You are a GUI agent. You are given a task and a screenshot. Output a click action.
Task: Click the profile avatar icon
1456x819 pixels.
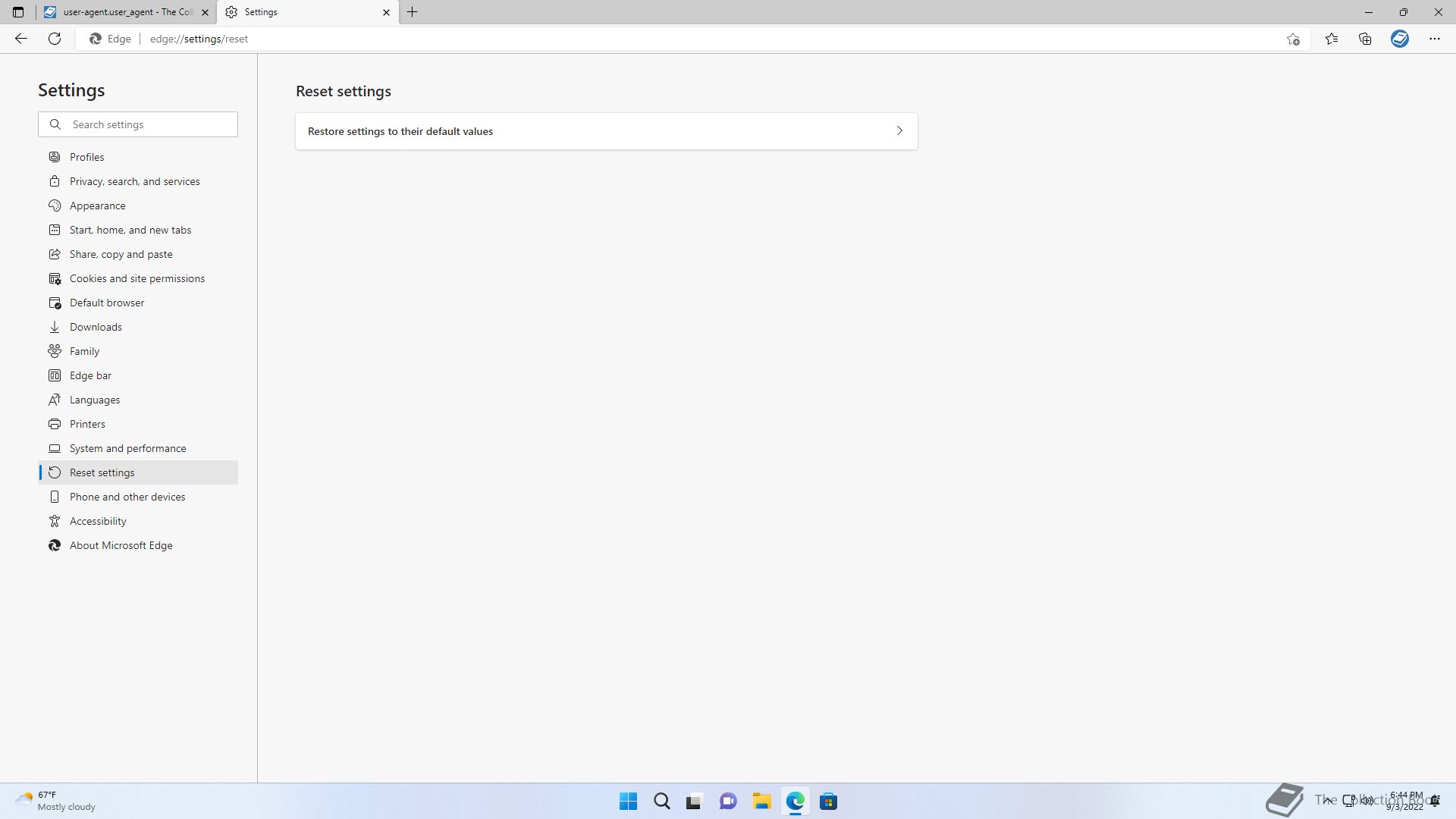point(1400,39)
